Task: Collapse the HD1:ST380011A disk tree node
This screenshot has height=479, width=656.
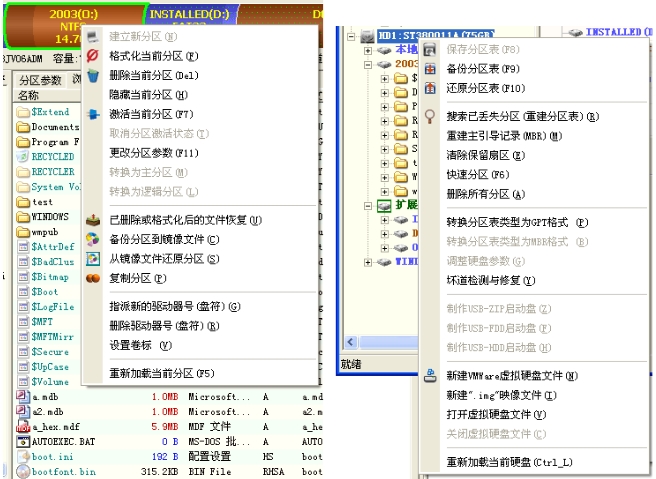Action: (350, 33)
